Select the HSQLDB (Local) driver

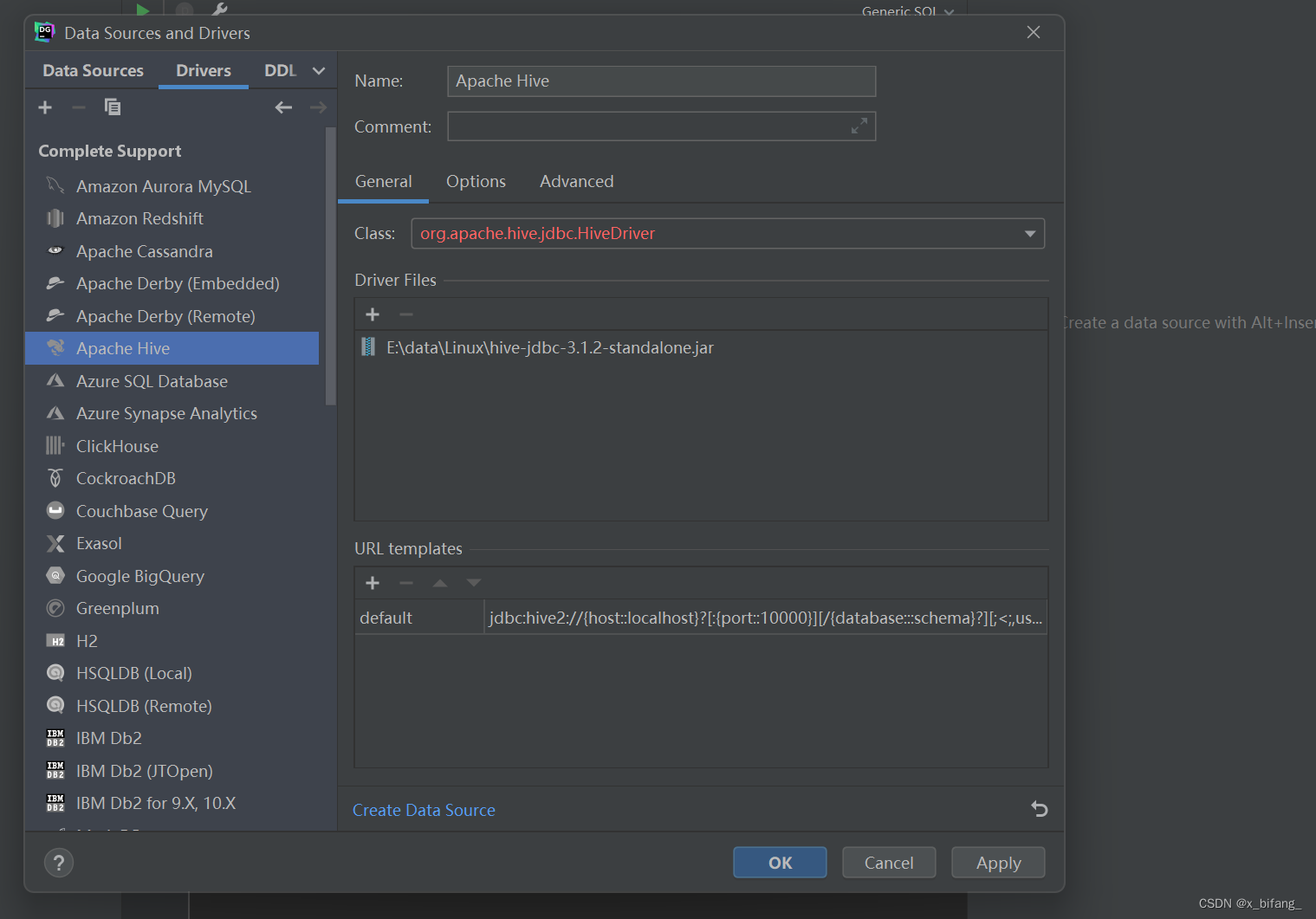pos(172,673)
